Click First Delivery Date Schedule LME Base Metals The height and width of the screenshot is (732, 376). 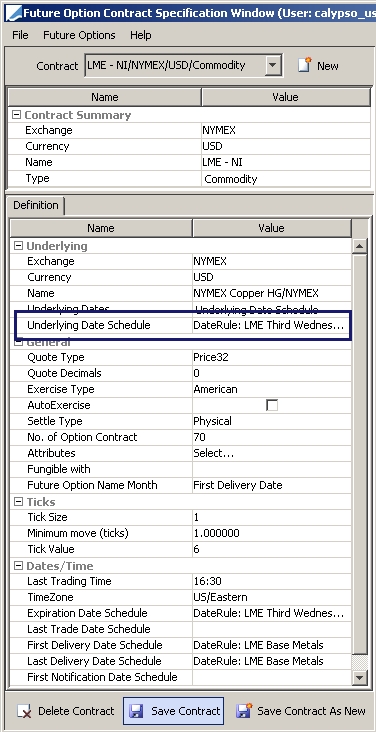pyautogui.click(x=271, y=645)
